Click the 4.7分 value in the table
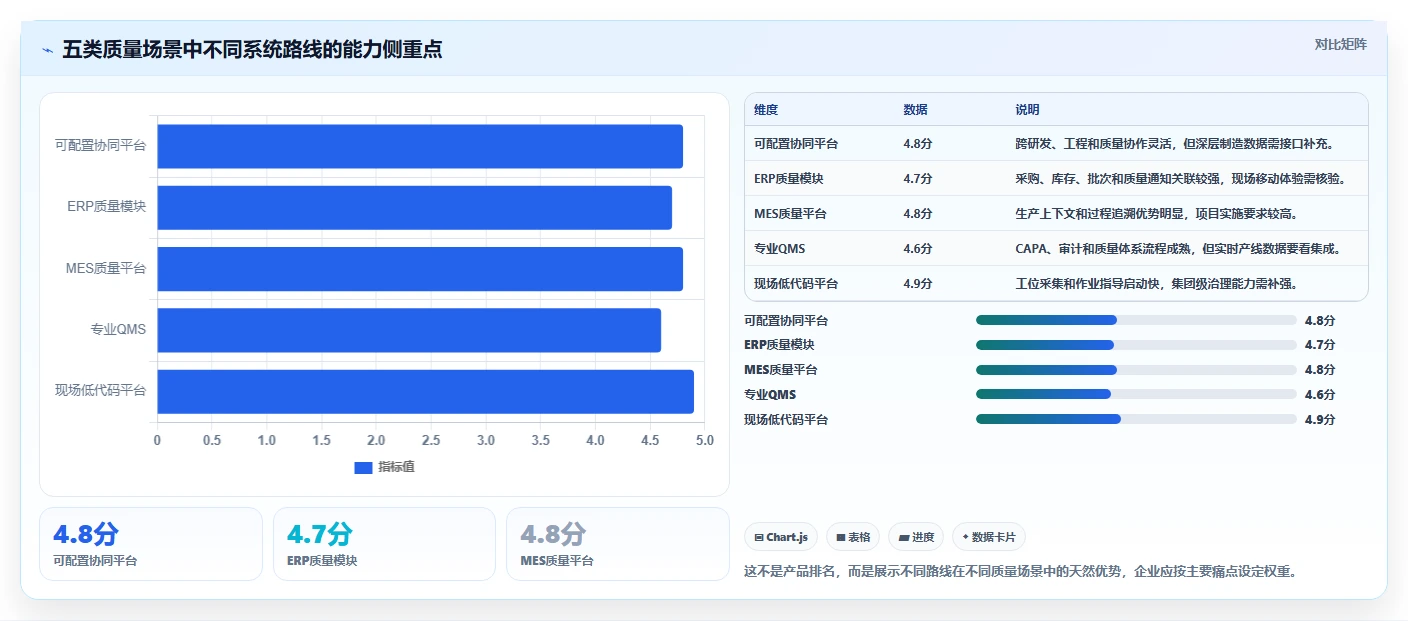This screenshot has width=1408, height=621. 918,178
